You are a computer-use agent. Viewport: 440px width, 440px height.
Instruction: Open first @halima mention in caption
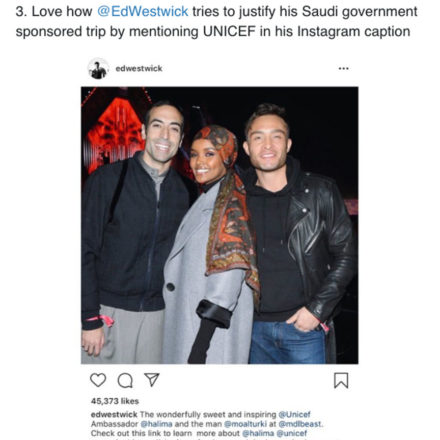(156, 424)
